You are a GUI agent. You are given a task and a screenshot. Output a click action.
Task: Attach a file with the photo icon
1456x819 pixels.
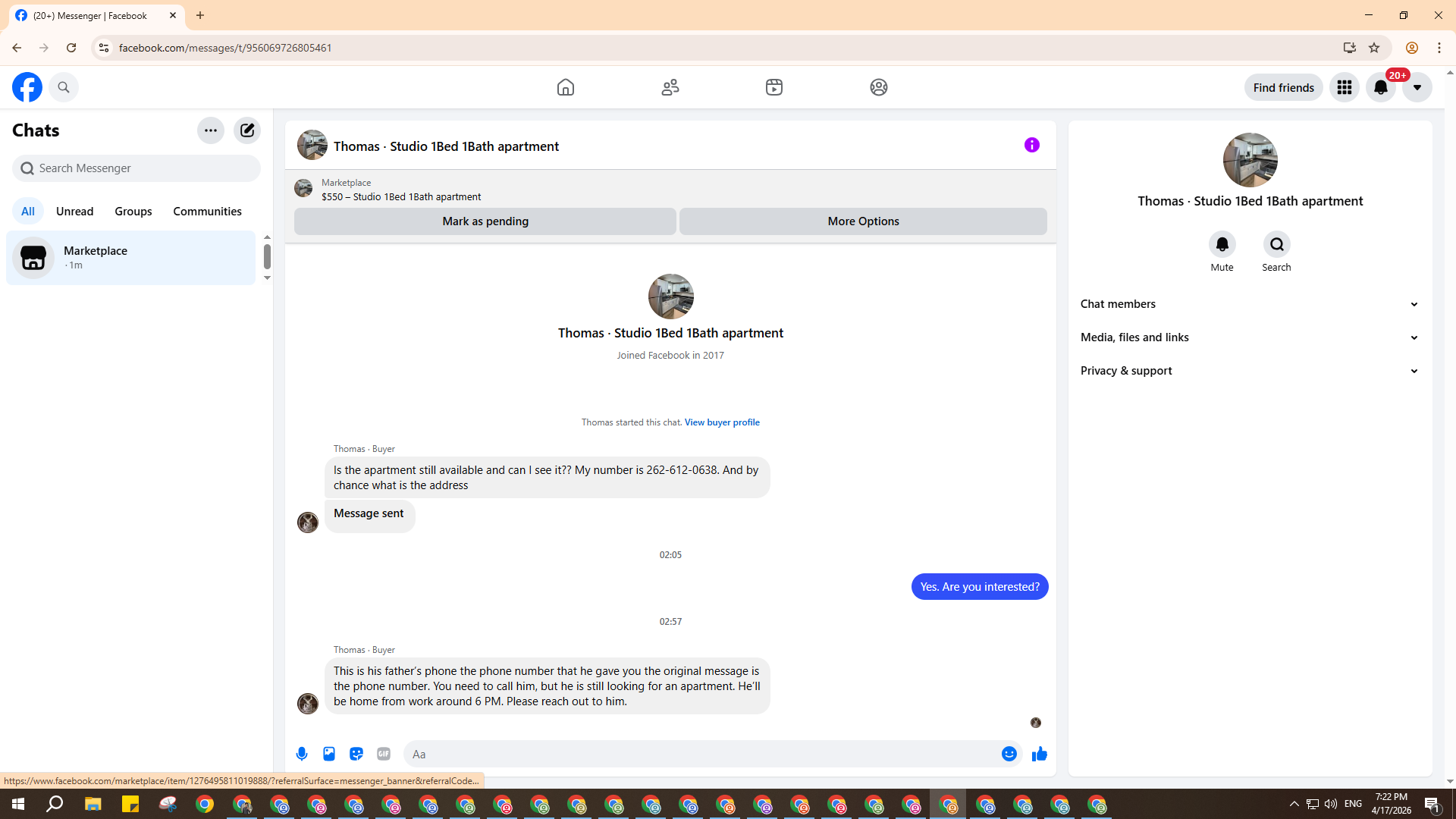(x=329, y=754)
